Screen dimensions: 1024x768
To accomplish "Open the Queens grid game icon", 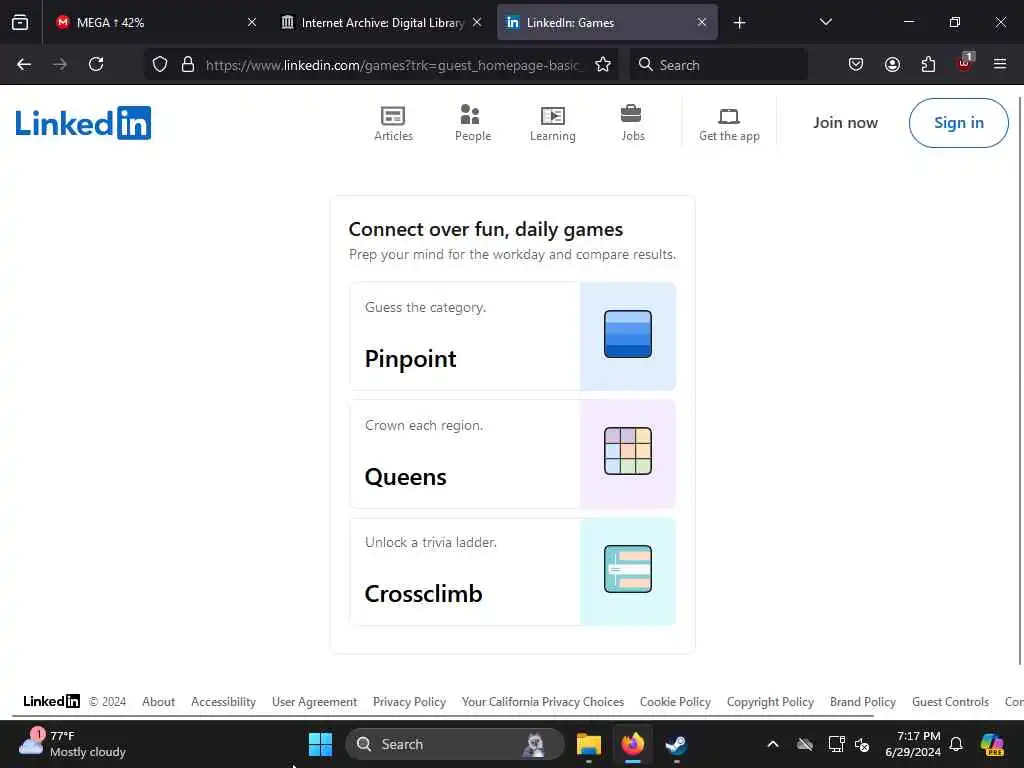I will point(628,451).
